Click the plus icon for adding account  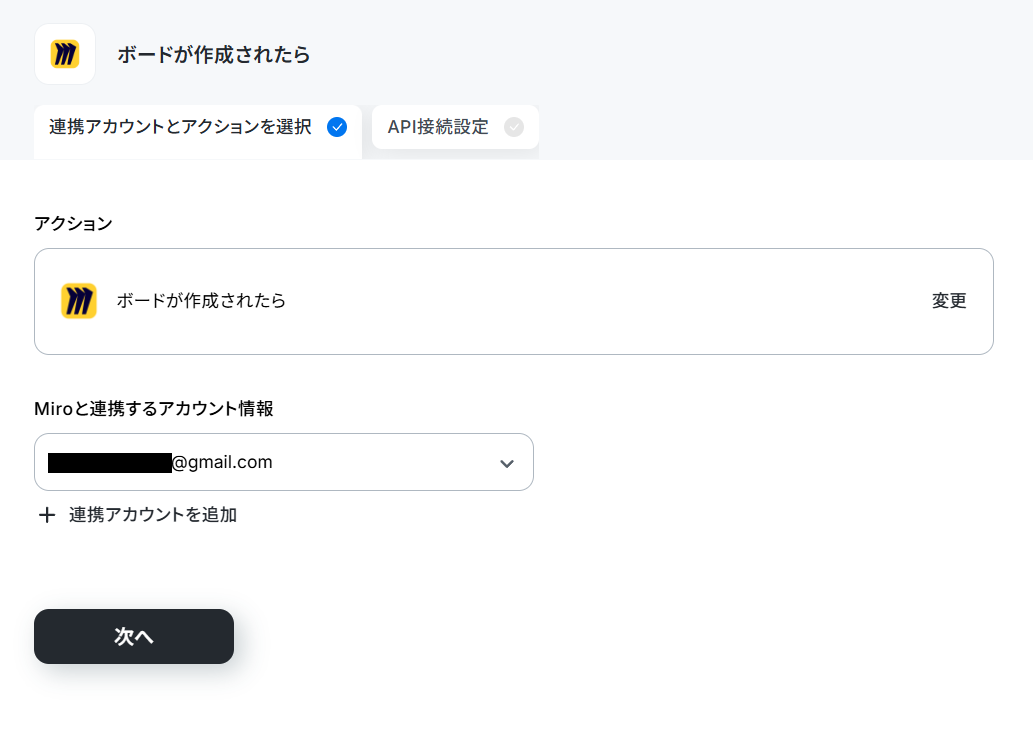coord(47,515)
